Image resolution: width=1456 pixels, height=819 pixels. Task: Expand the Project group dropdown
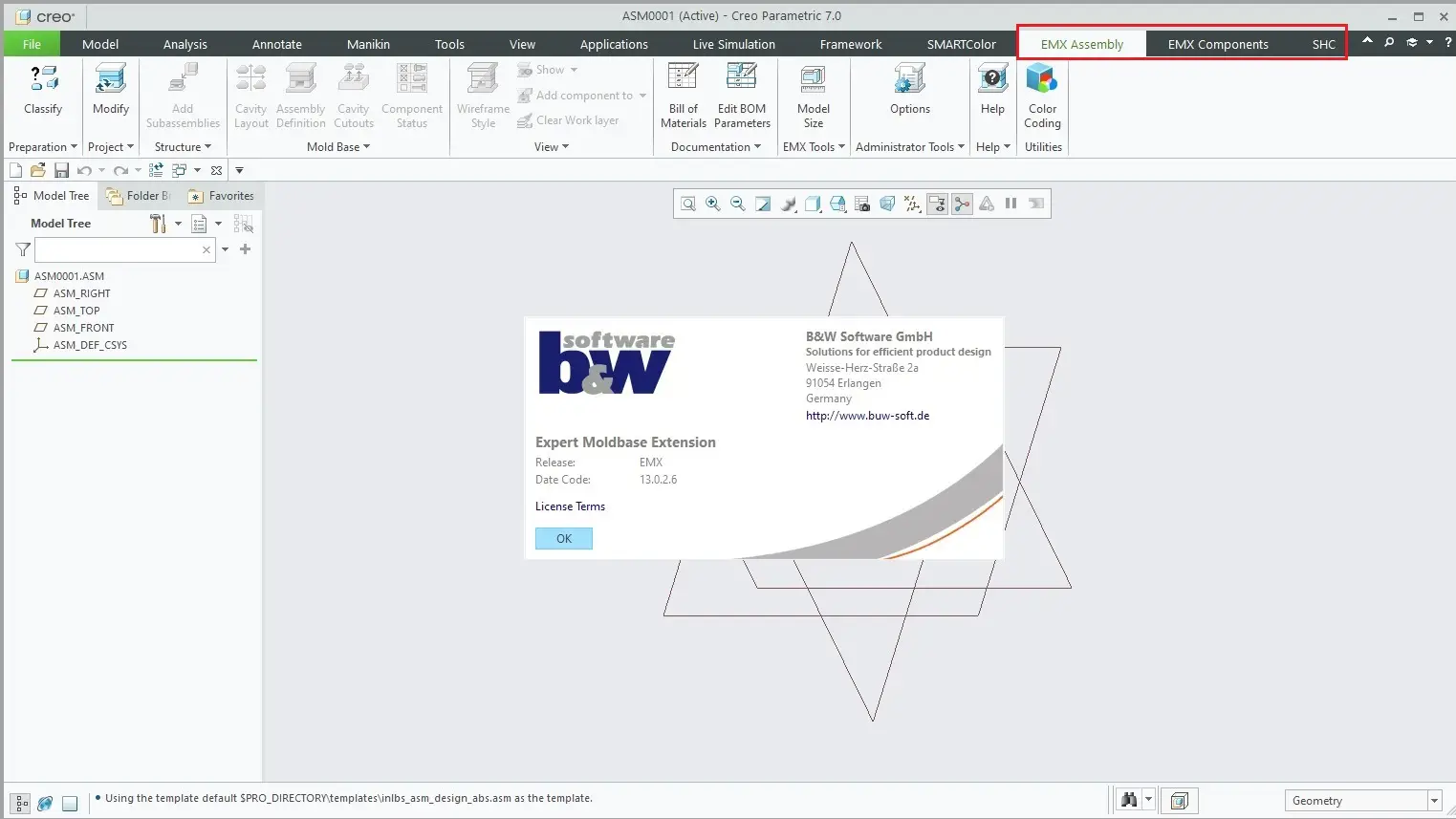point(111,147)
